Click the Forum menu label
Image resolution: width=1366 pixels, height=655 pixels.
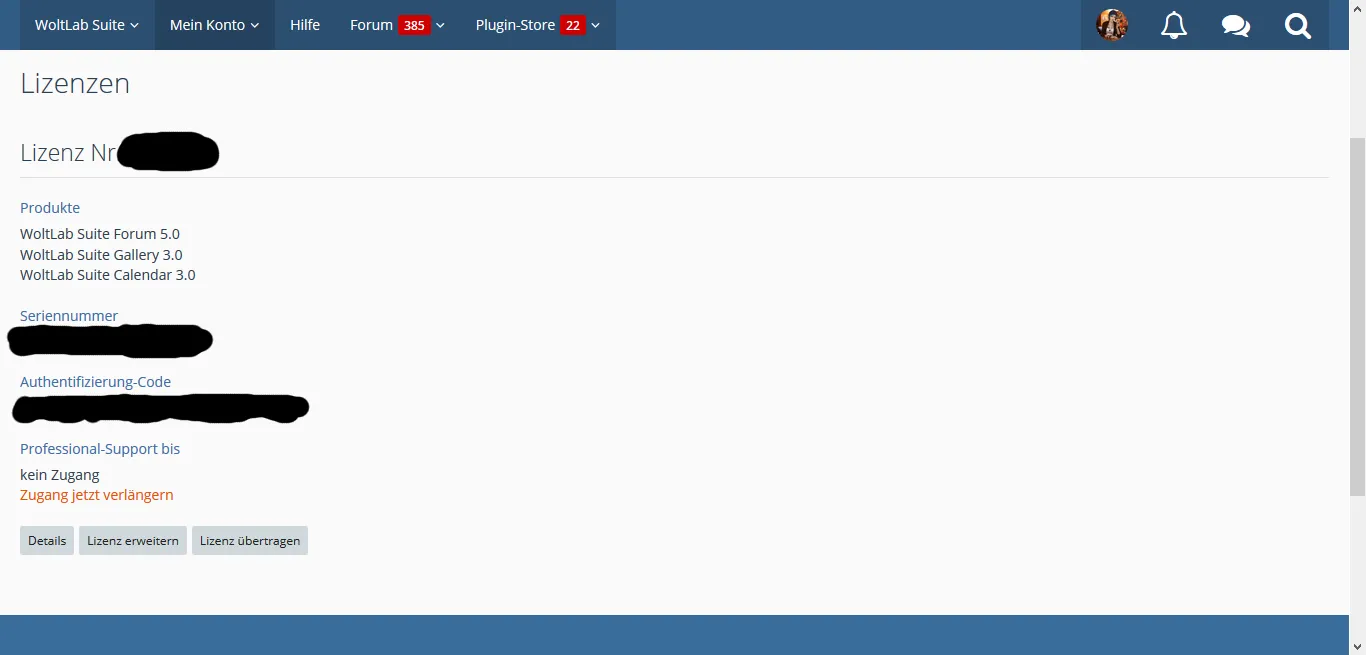(x=371, y=25)
